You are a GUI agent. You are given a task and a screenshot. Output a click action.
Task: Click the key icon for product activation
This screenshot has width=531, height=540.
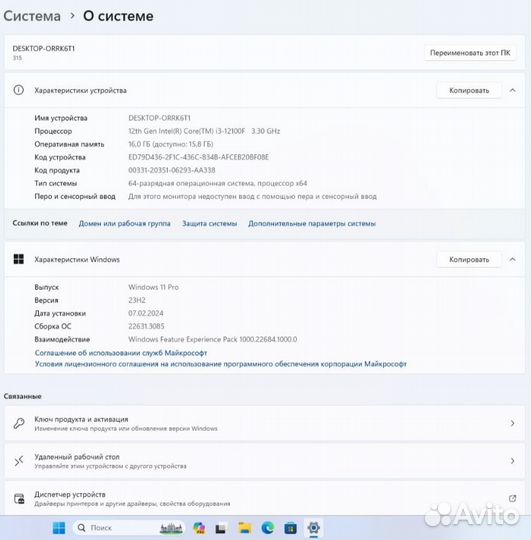pyautogui.click(x=19, y=423)
